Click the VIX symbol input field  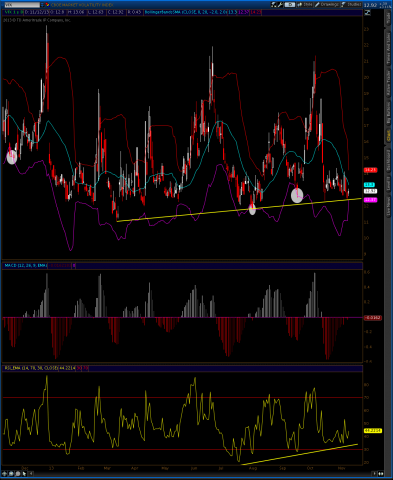click(x=22, y=5)
